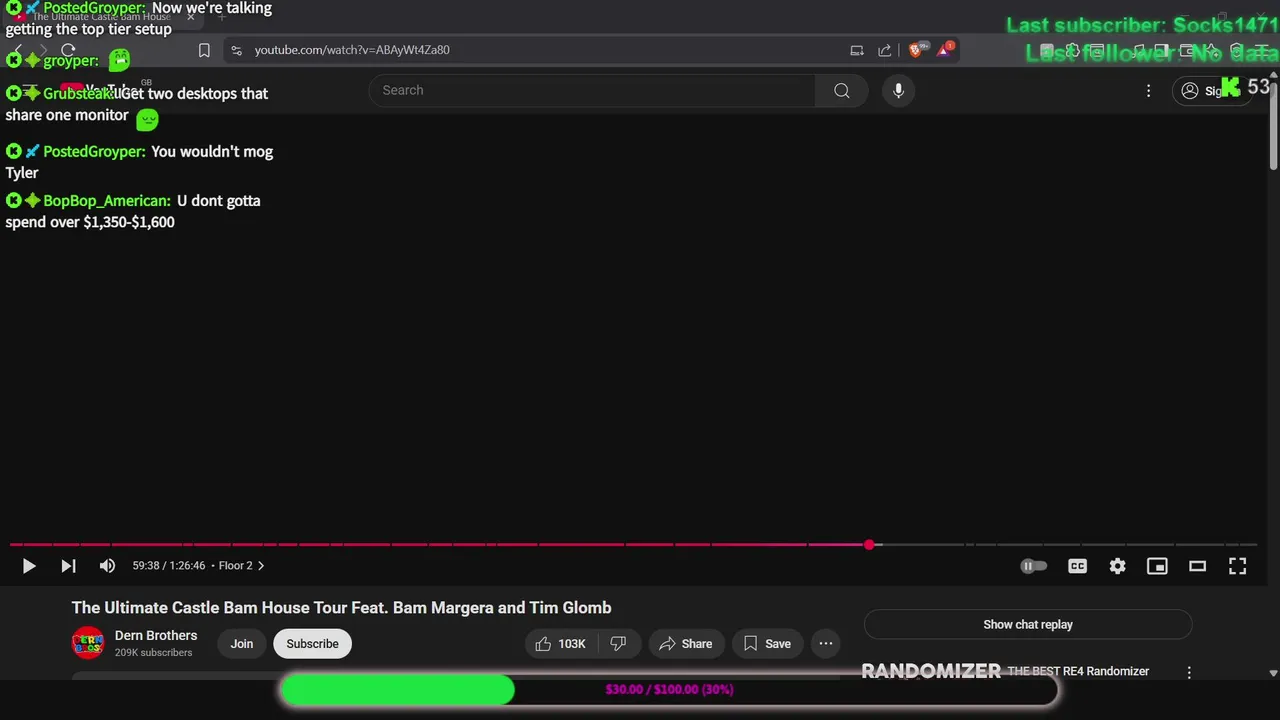This screenshot has height=720, width=1280.
Task: Toggle closed captions on the video
Action: 1077,566
